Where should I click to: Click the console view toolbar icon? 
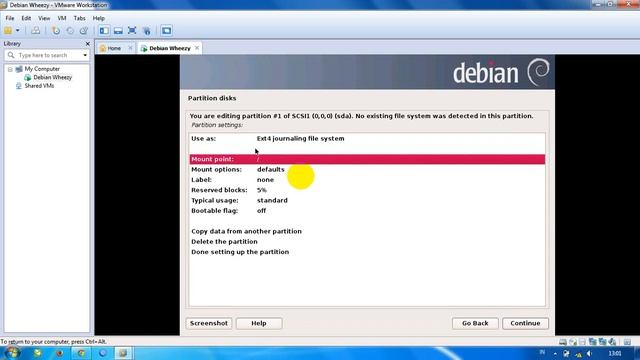coord(166,31)
